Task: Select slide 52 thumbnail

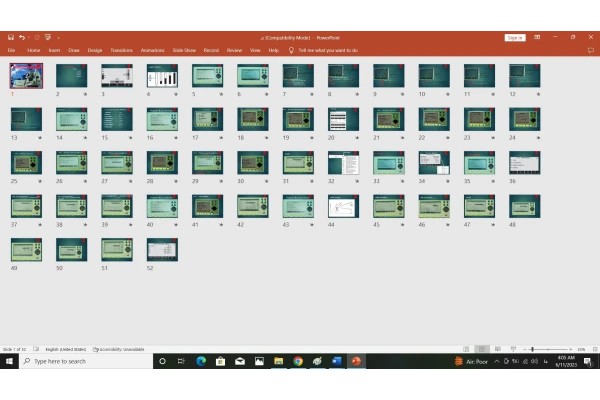Action: [x=162, y=250]
